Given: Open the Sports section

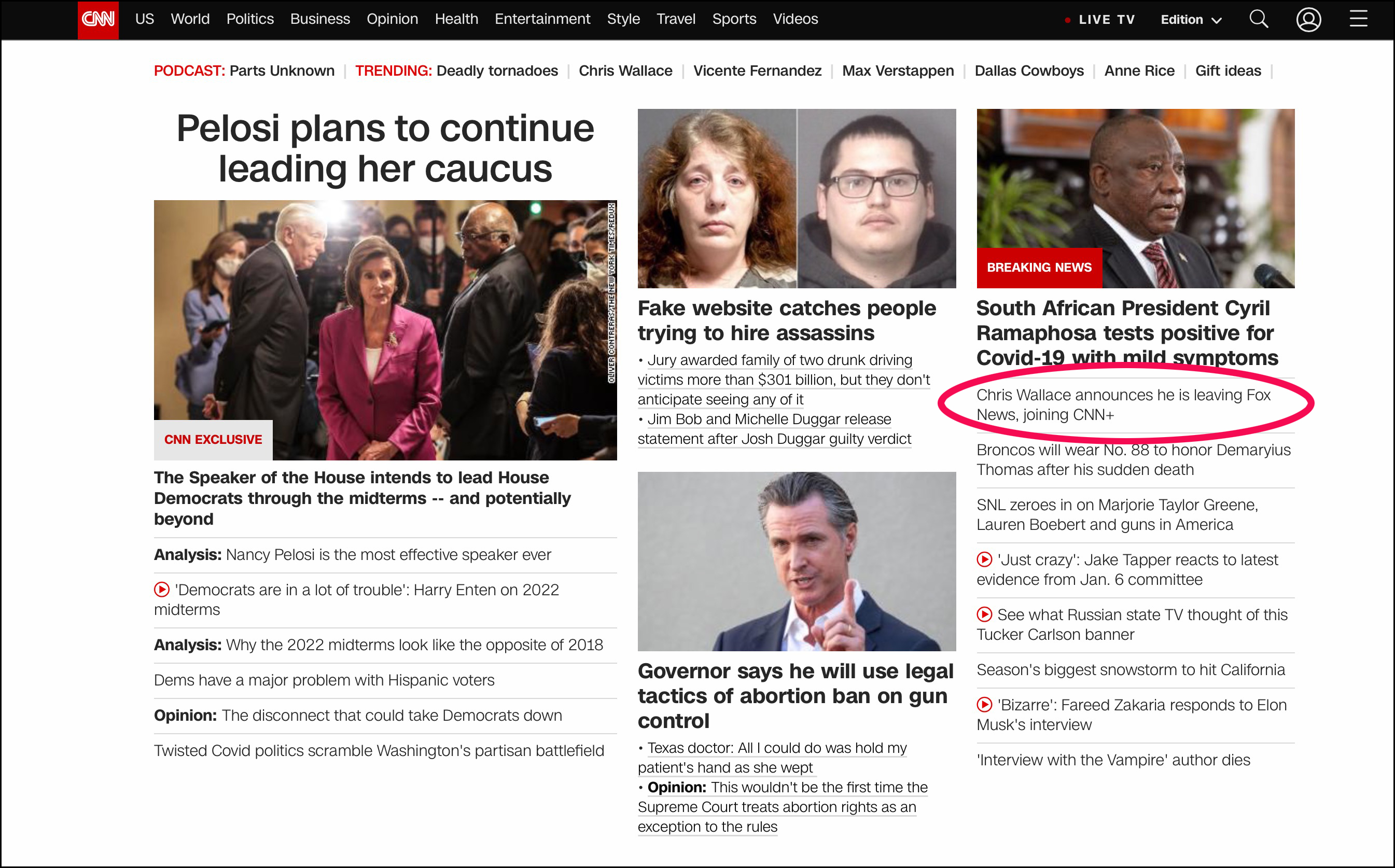Looking at the screenshot, I should coord(734,19).
